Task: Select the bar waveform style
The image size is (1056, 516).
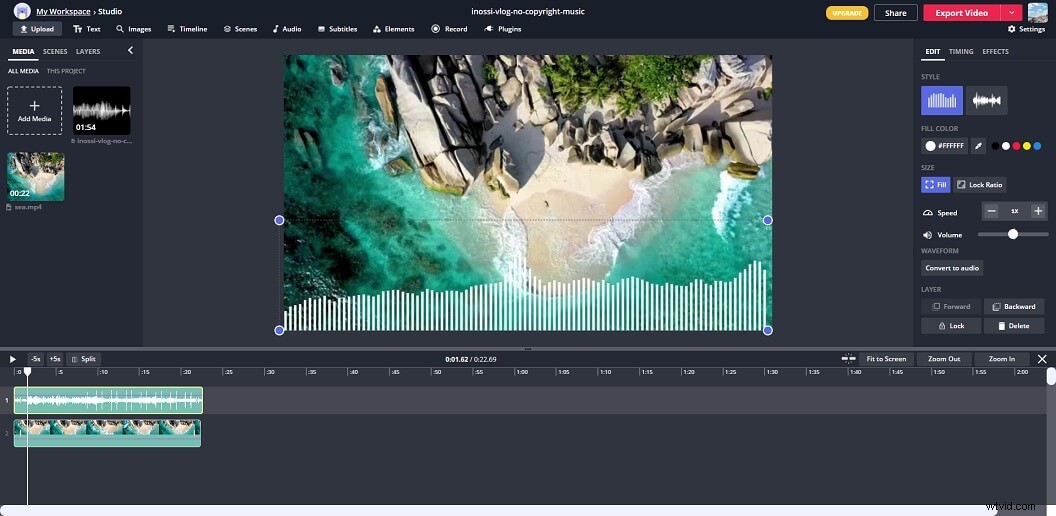Action: (942, 100)
